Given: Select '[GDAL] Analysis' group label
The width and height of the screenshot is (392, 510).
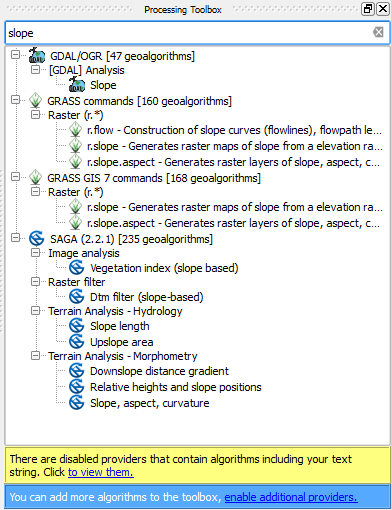Looking at the screenshot, I should point(86,70).
